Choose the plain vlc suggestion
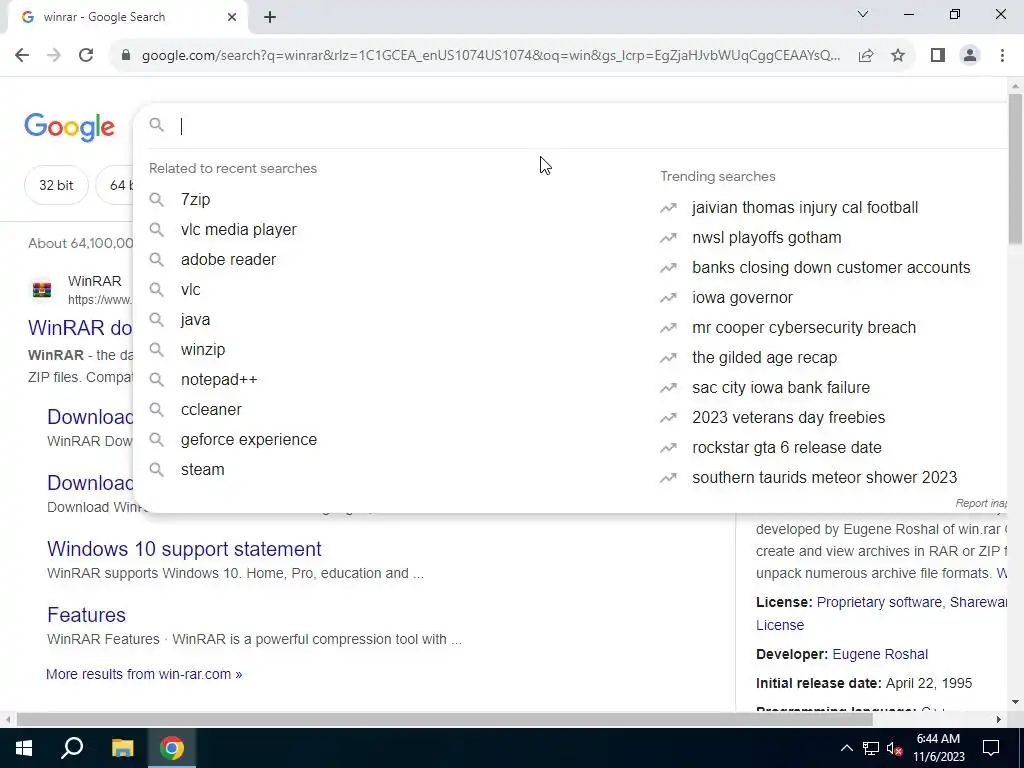The width and height of the screenshot is (1024, 768). click(x=191, y=290)
